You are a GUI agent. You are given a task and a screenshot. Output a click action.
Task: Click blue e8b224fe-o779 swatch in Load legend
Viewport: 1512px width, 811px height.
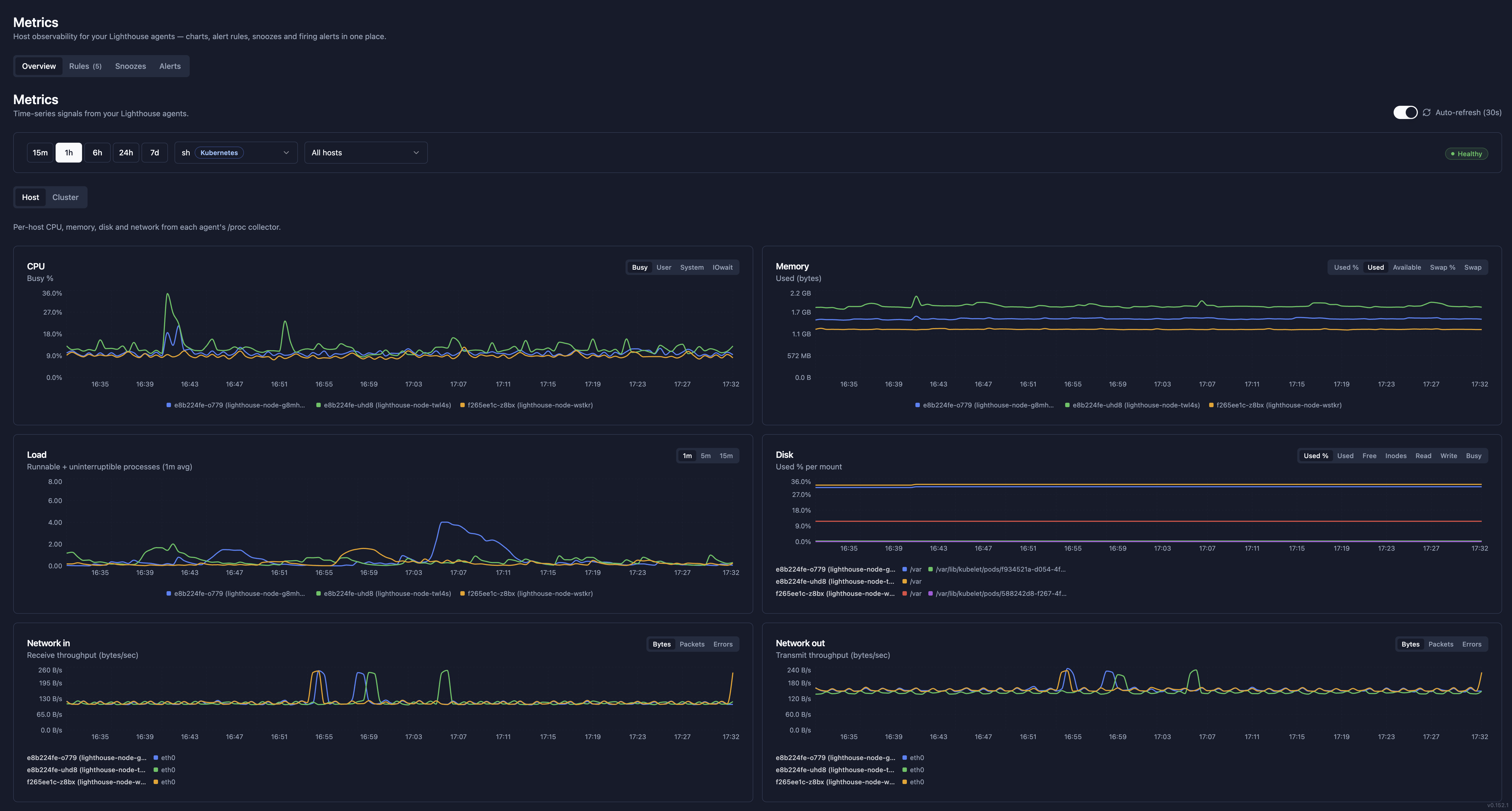click(168, 594)
